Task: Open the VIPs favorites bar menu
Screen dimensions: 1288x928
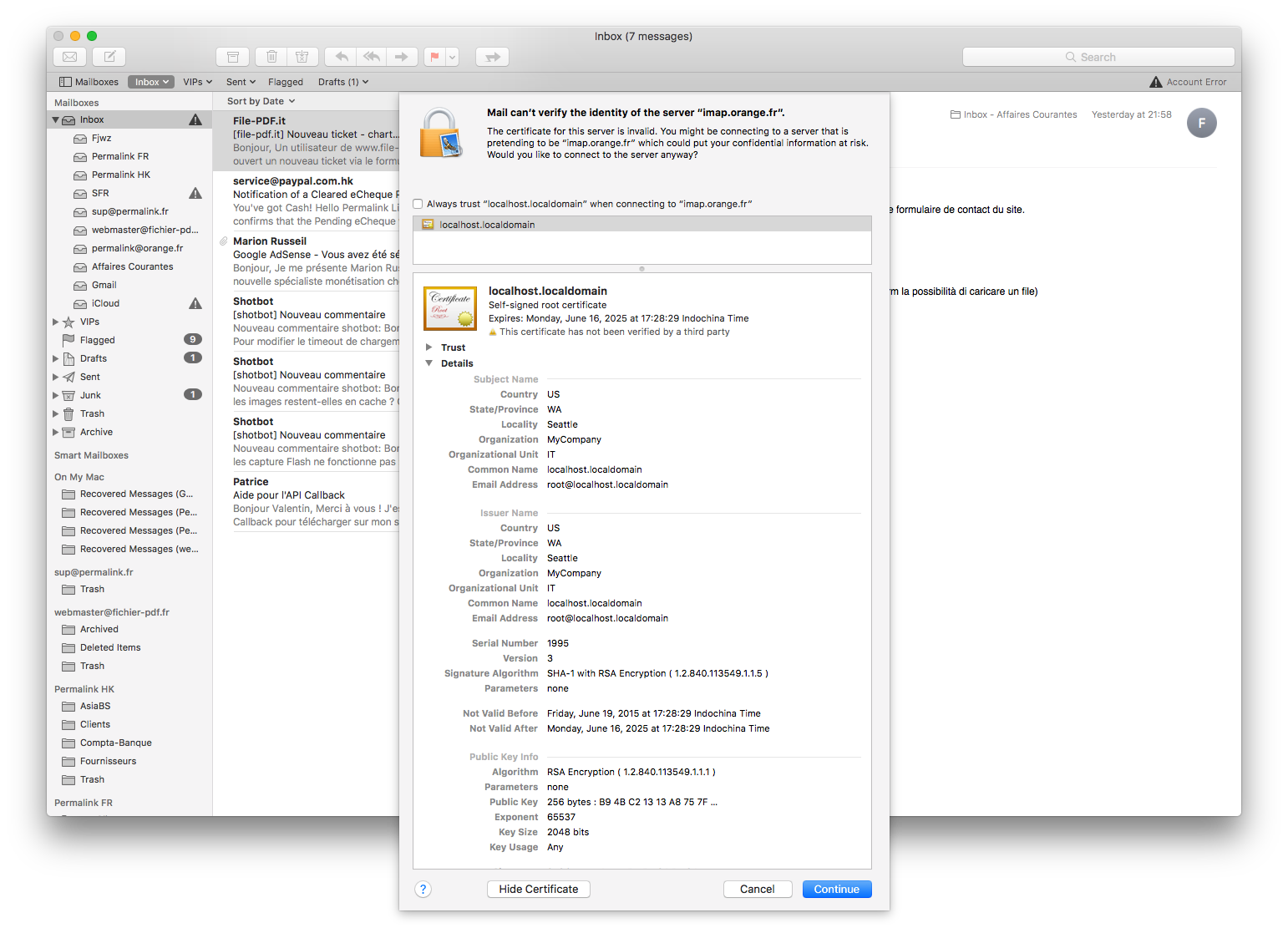Action: (x=198, y=82)
